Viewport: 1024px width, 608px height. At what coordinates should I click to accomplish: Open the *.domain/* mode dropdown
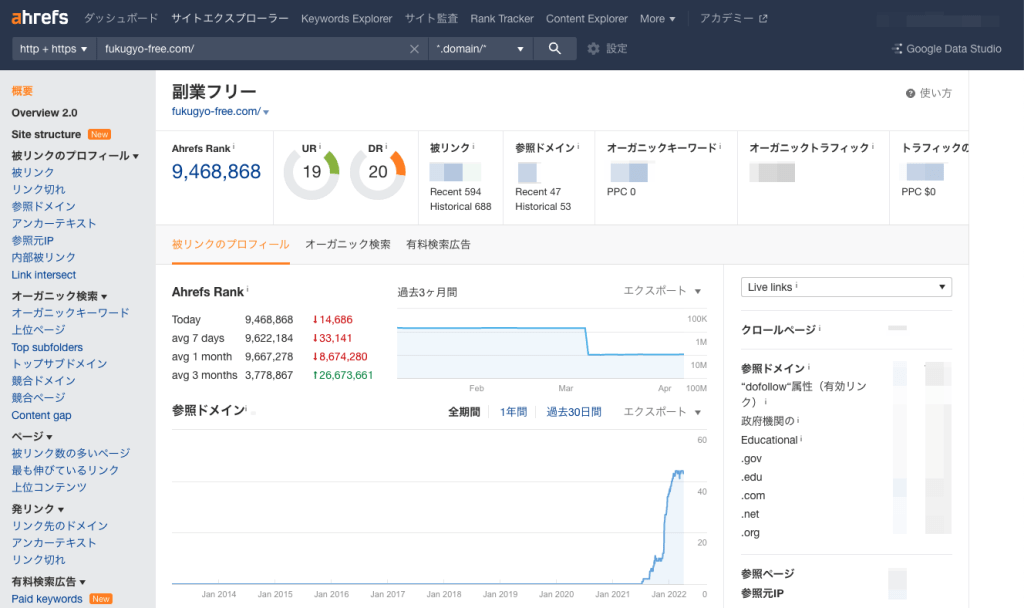point(481,48)
